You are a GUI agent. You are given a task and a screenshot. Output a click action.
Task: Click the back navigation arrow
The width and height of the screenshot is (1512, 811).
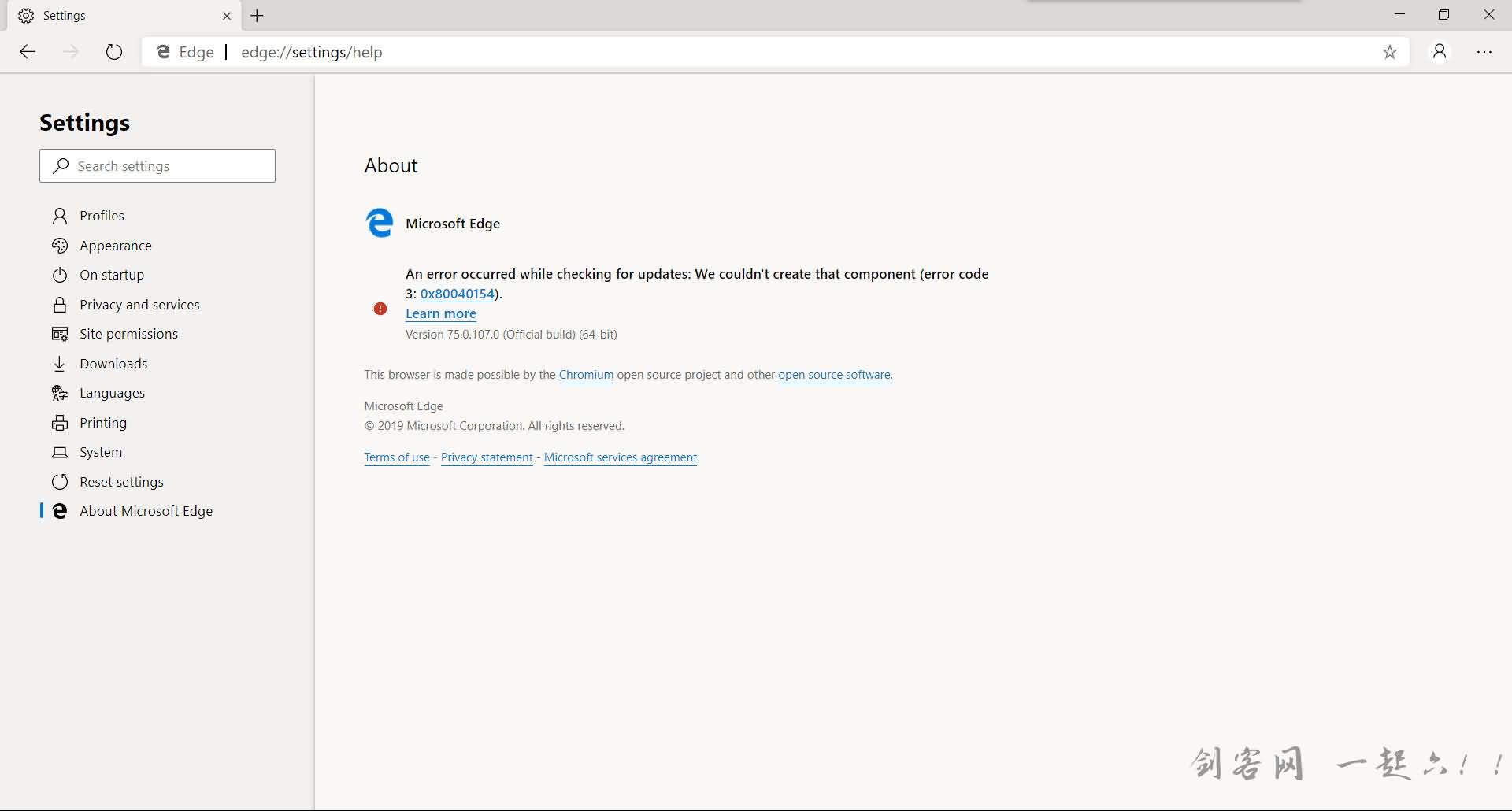tap(28, 52)
